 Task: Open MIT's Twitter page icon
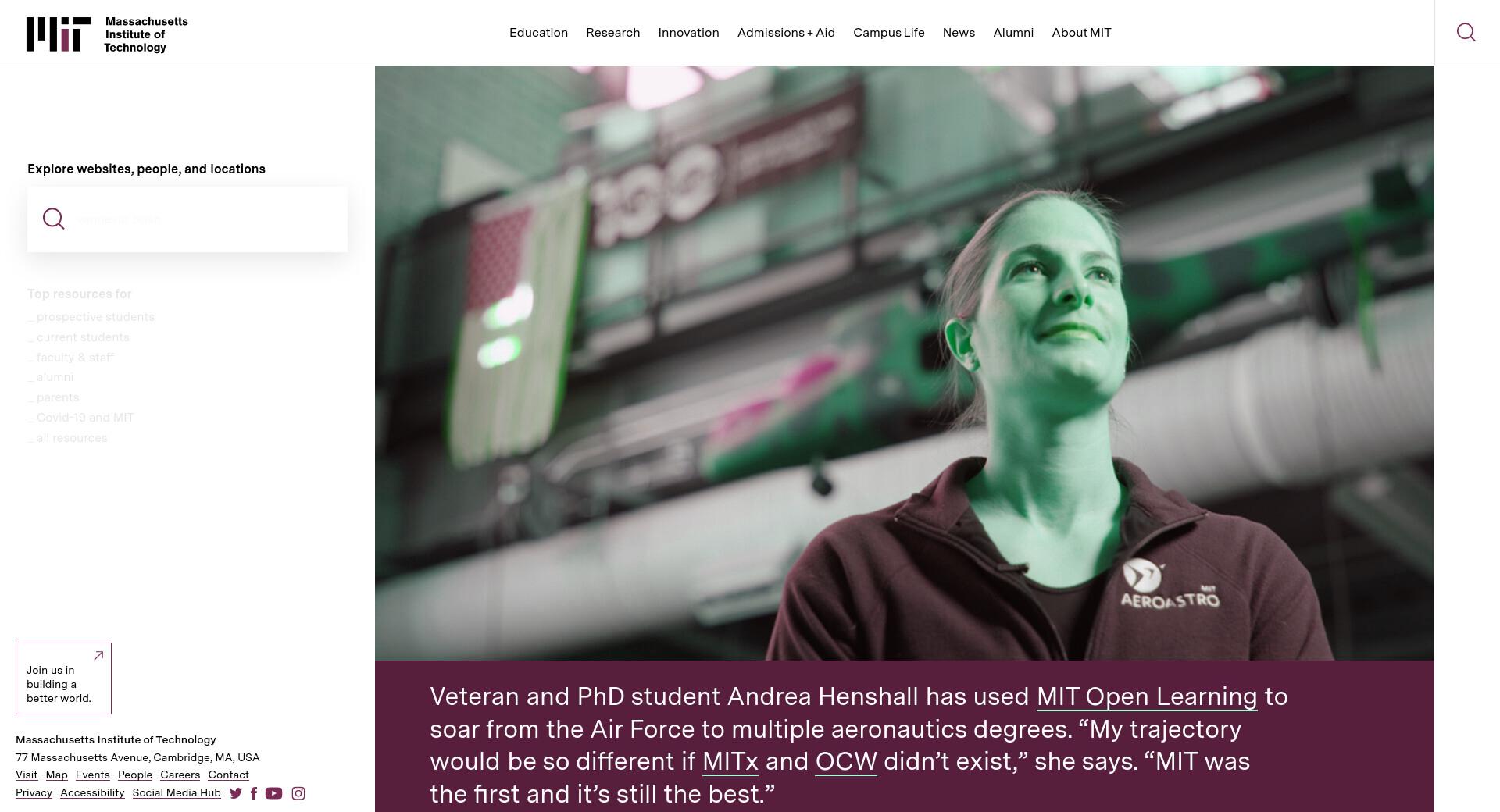[x=236, y=793]
